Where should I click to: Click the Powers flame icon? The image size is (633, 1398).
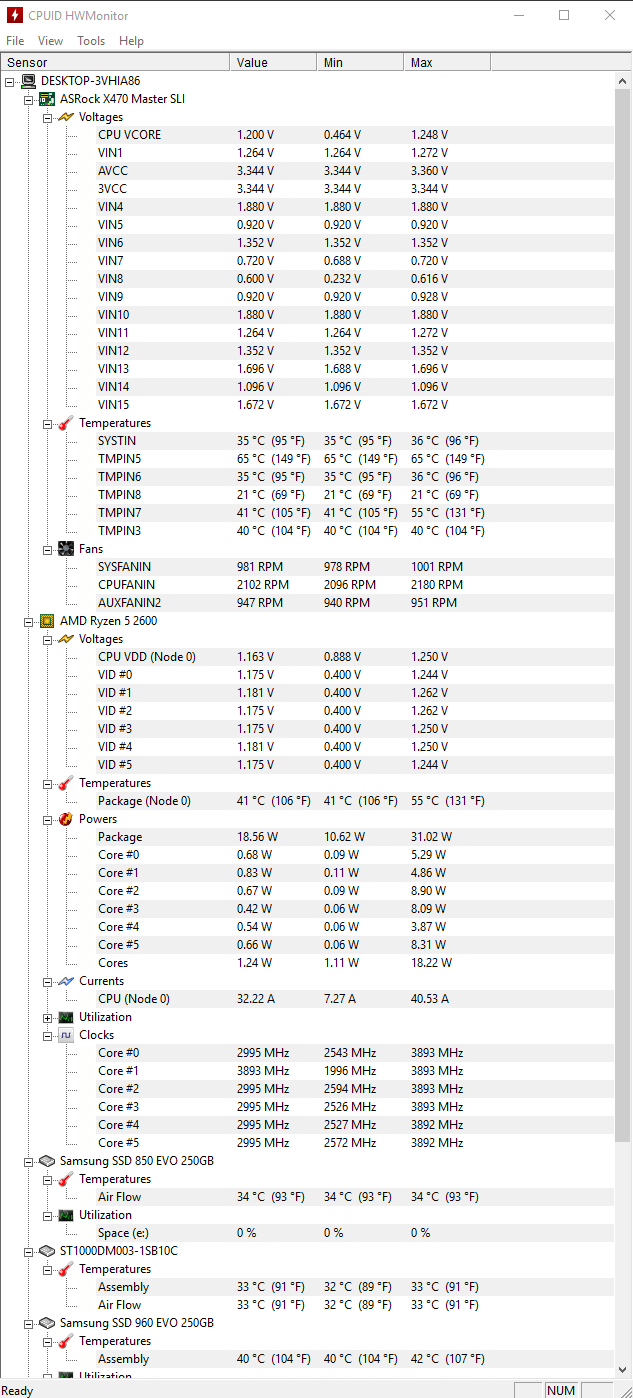pyautogui.click(x=66, y=819)
